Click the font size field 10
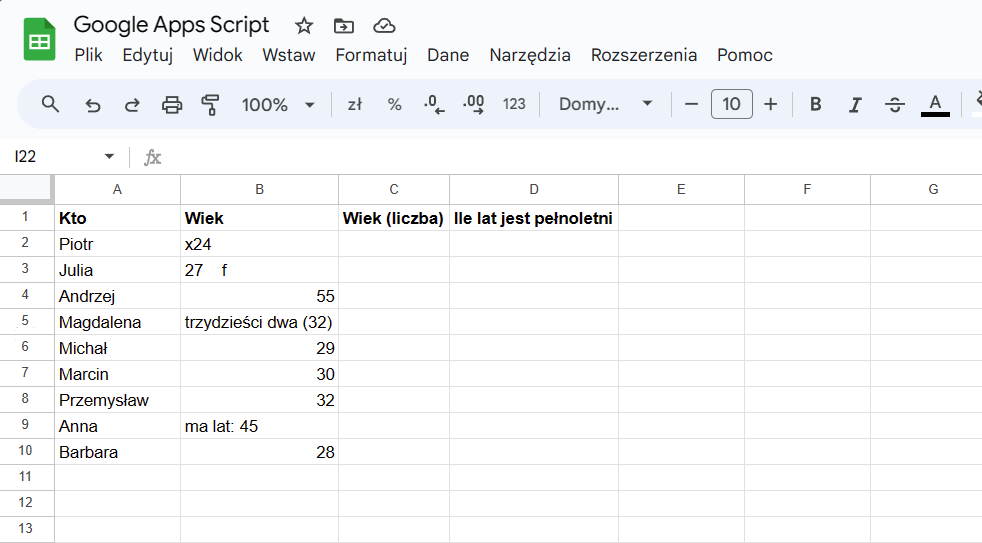The width and height of the screenshot is (982, 543). coord(731,104)
